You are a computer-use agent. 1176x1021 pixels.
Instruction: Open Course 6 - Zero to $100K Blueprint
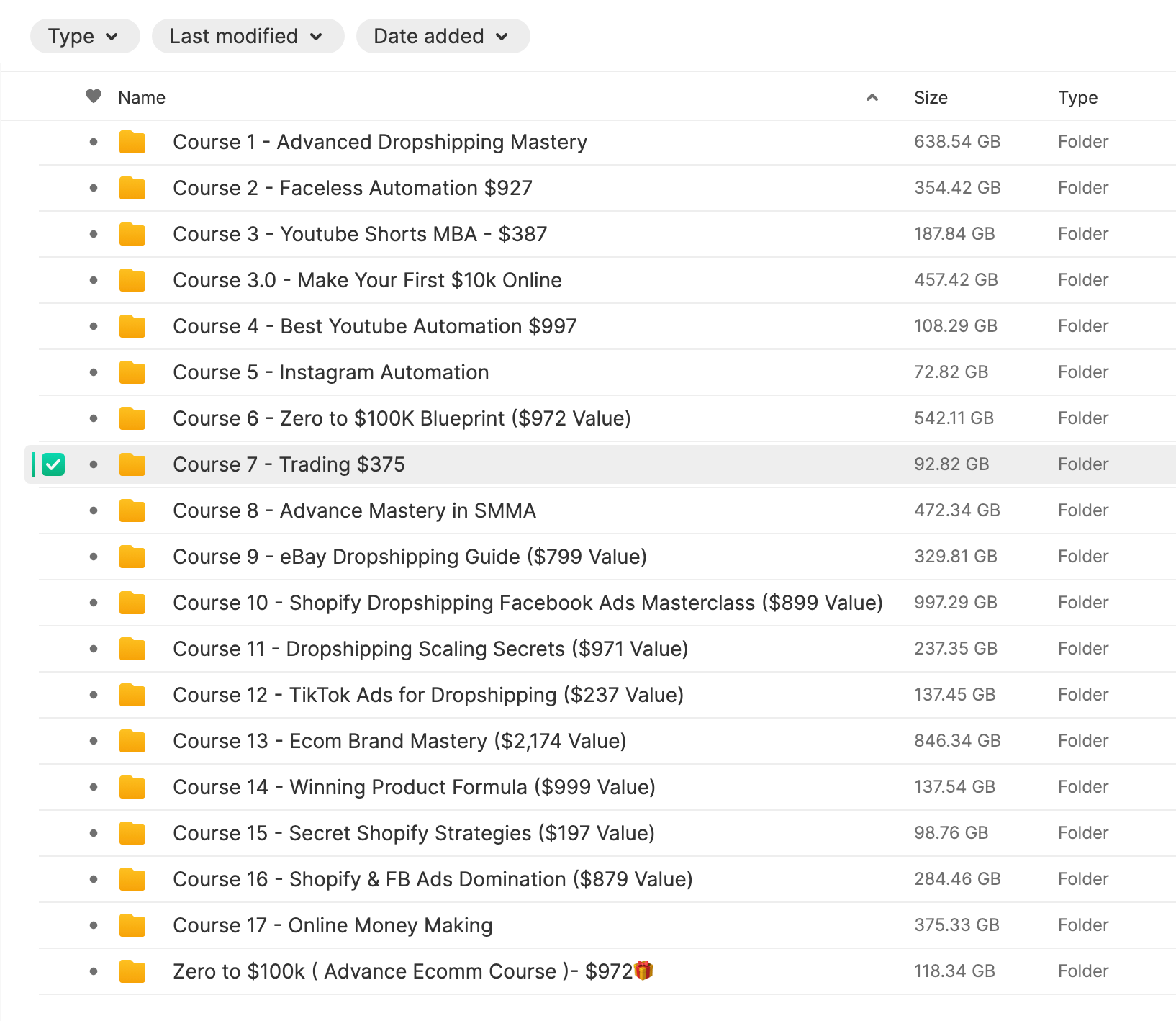pos(402,418)
